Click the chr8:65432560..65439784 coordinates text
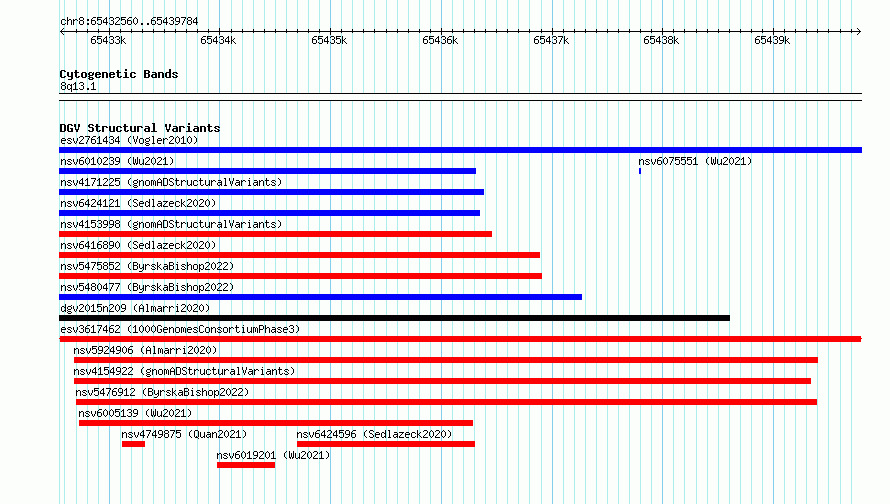The image size is (890, 504). tap(129, 22)
